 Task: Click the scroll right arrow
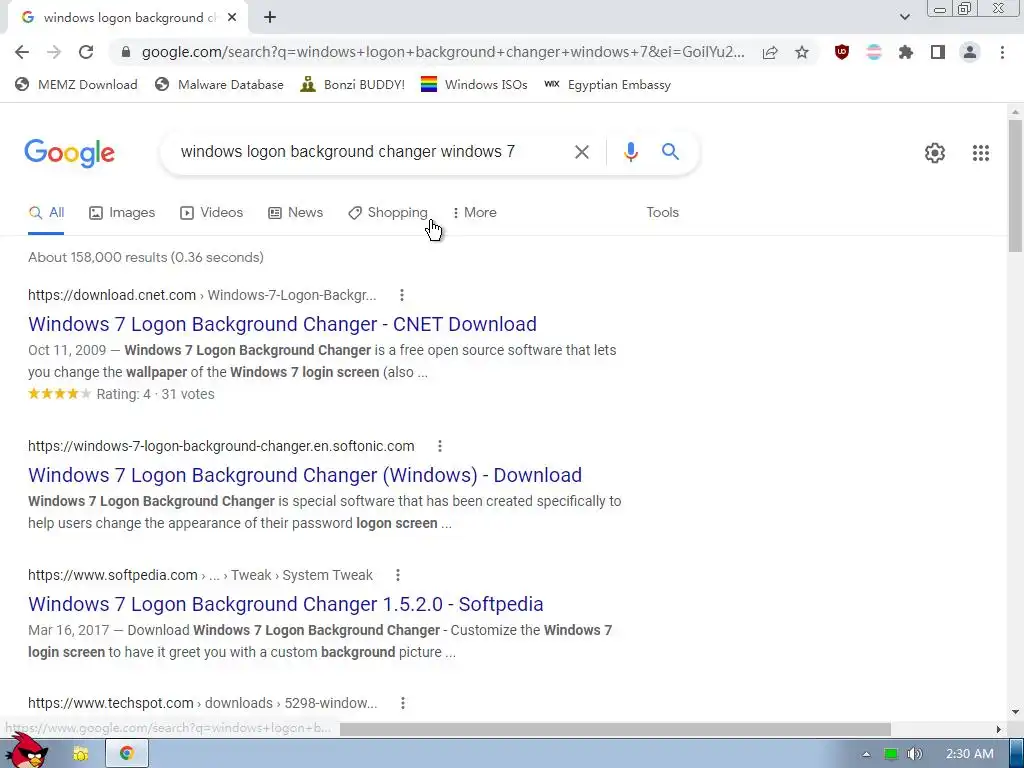999,729
